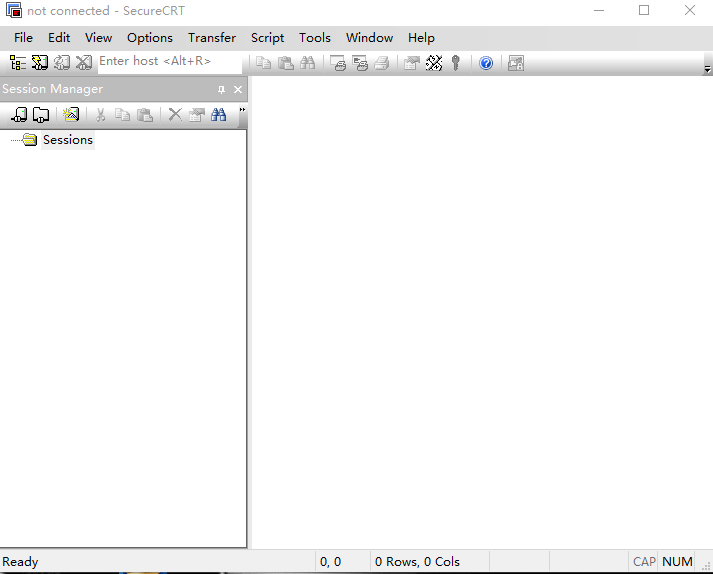Screen dimensions: 713x574
Task: Click the Print Selection toolbar icon
Action: [360, 63]
